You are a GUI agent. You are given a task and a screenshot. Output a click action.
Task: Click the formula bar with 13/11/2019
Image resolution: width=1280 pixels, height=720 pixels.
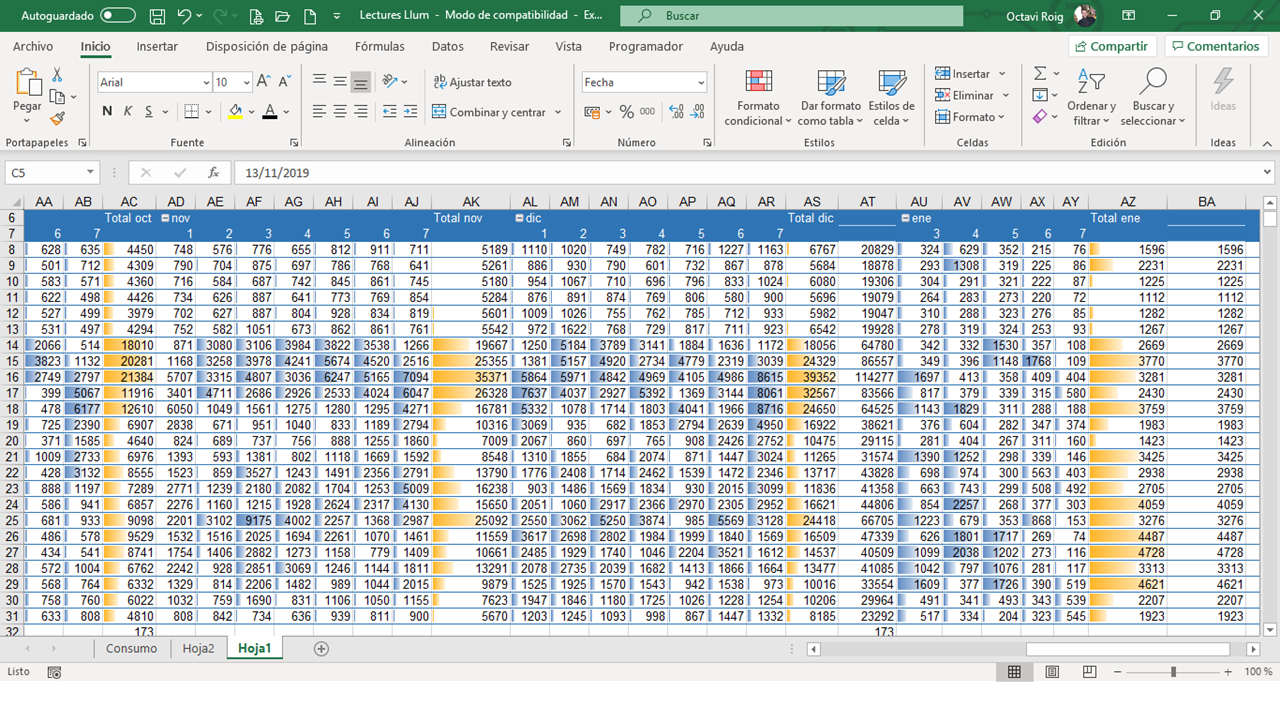point(755,172)
